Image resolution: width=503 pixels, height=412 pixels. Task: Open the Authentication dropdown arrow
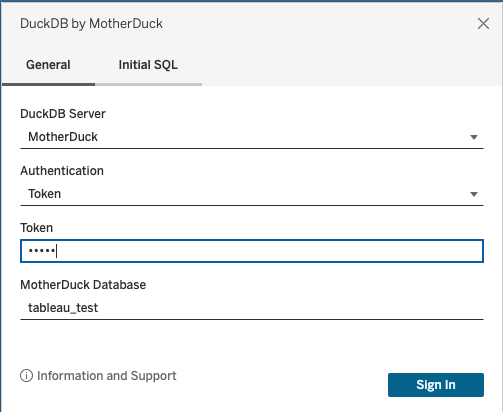[474, 194]
